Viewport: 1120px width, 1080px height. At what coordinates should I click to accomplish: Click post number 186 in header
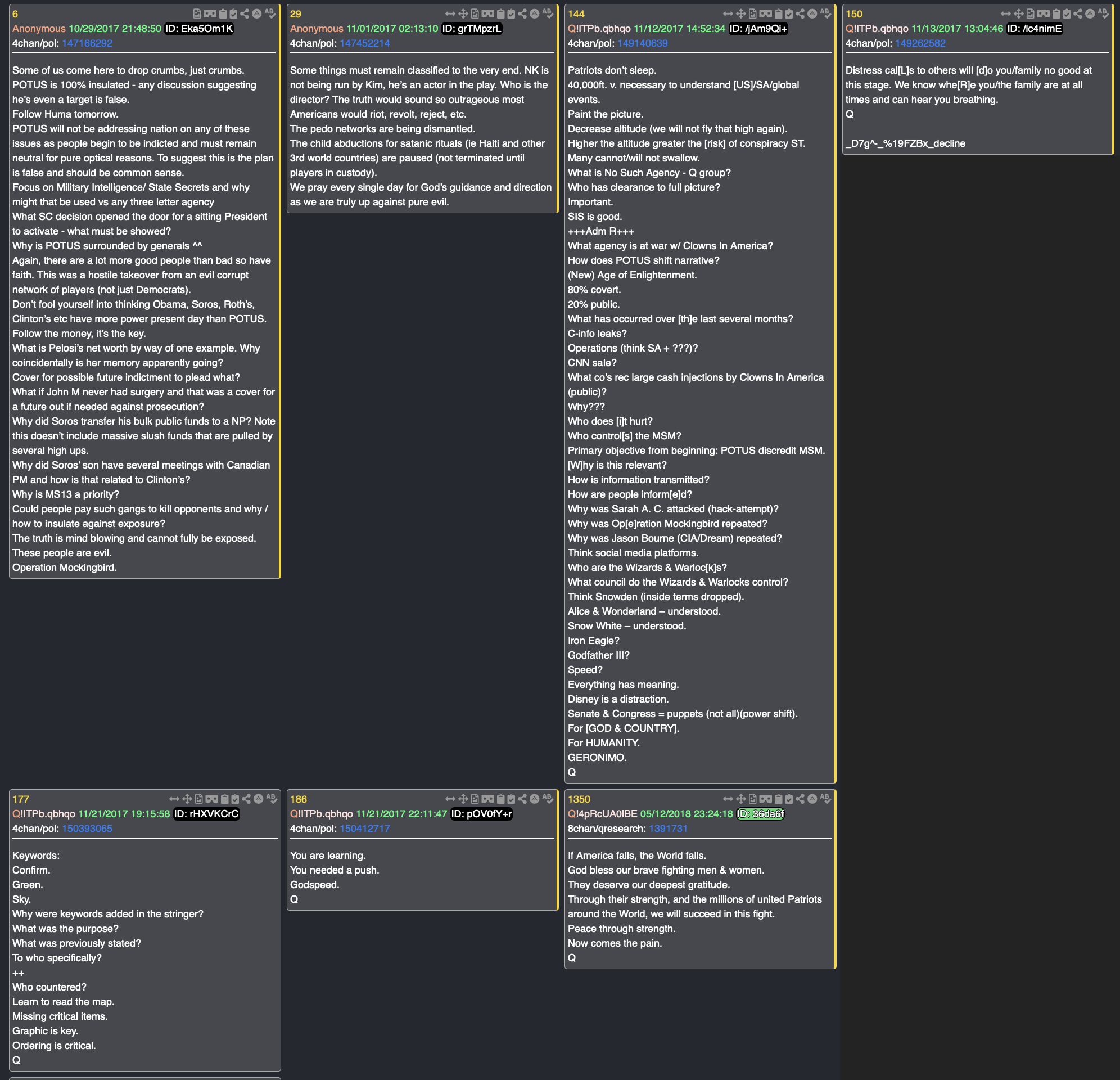tap(299, 799)
